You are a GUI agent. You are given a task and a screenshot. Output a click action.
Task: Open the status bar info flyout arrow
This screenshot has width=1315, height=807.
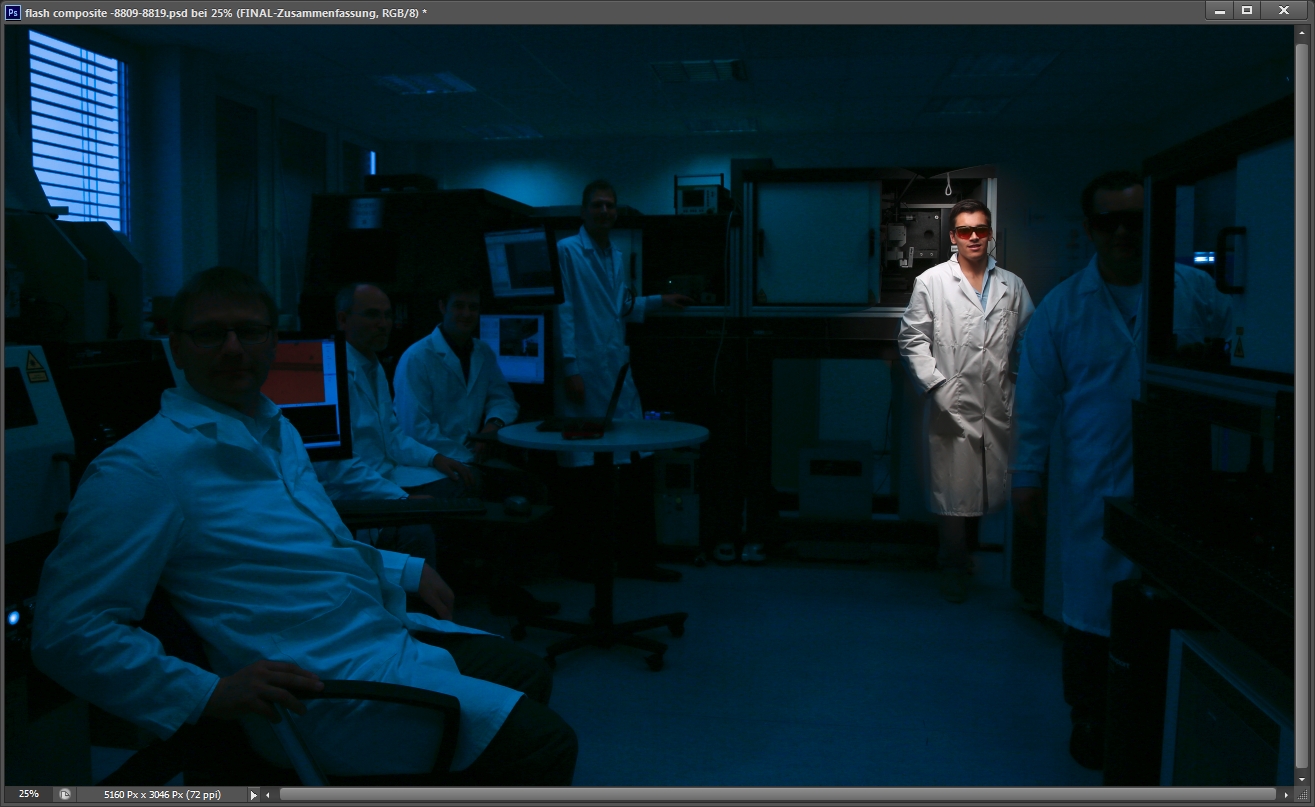[x=253, y=795]
